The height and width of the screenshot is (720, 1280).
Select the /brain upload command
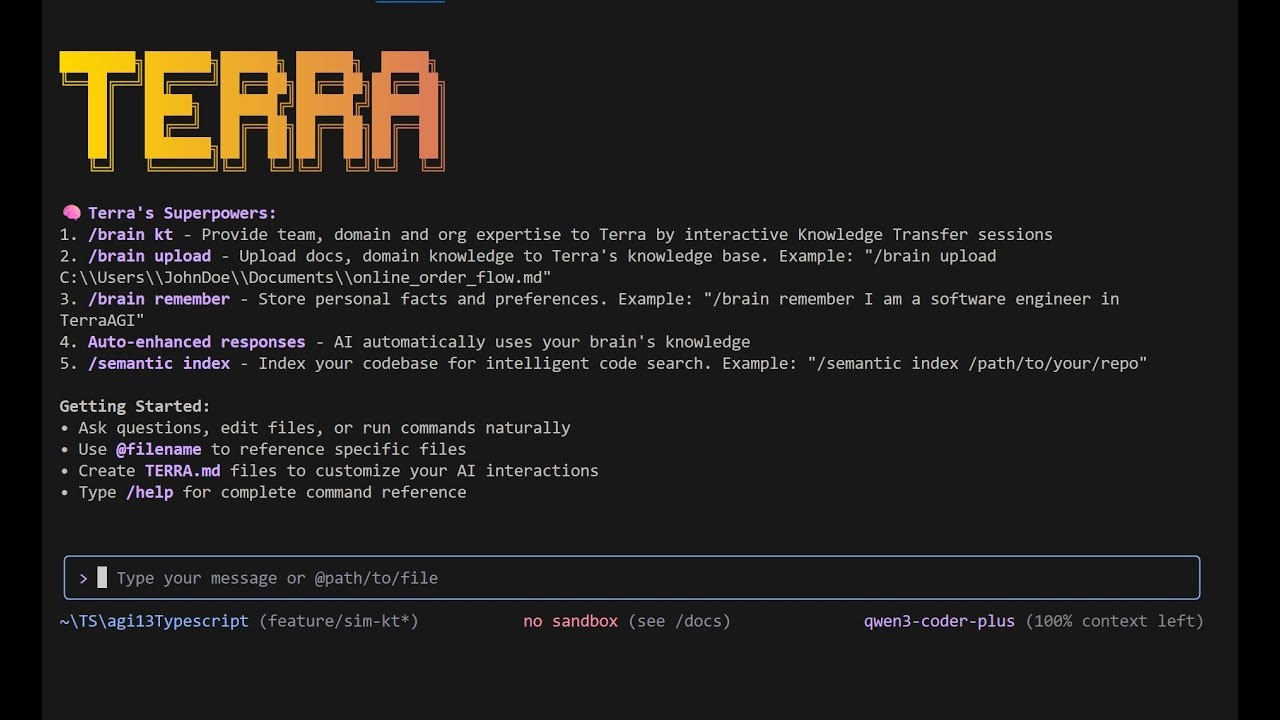pyautogui.click(x=148, y=255)
